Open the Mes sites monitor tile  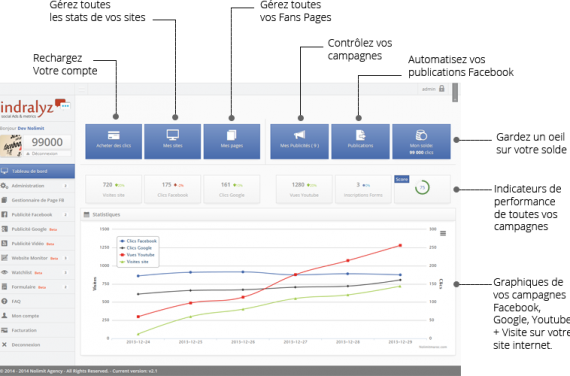pos(172,141)
